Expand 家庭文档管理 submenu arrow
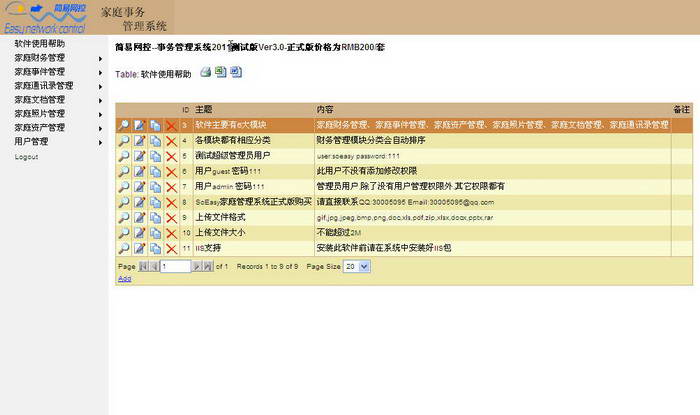700x415 pixels. (x=100, y=100)
